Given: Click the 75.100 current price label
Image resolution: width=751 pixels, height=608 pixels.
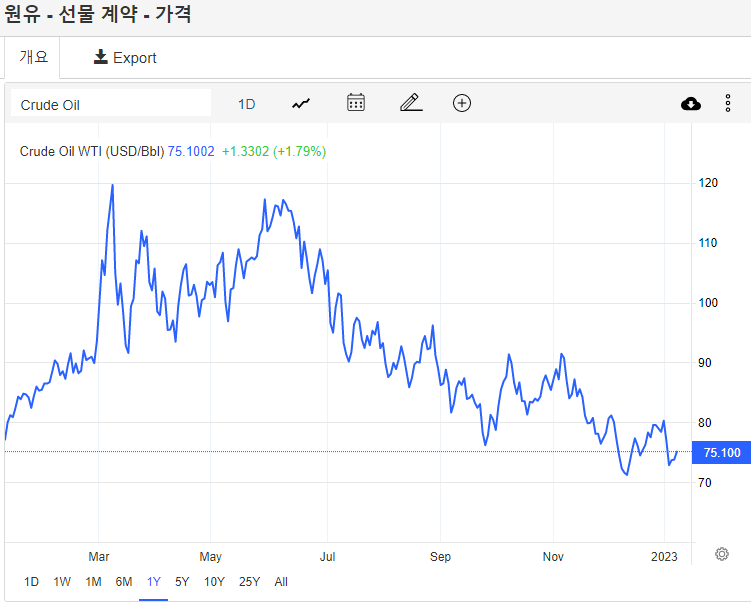Looking at the screenshot, I should tap(721, 452).
